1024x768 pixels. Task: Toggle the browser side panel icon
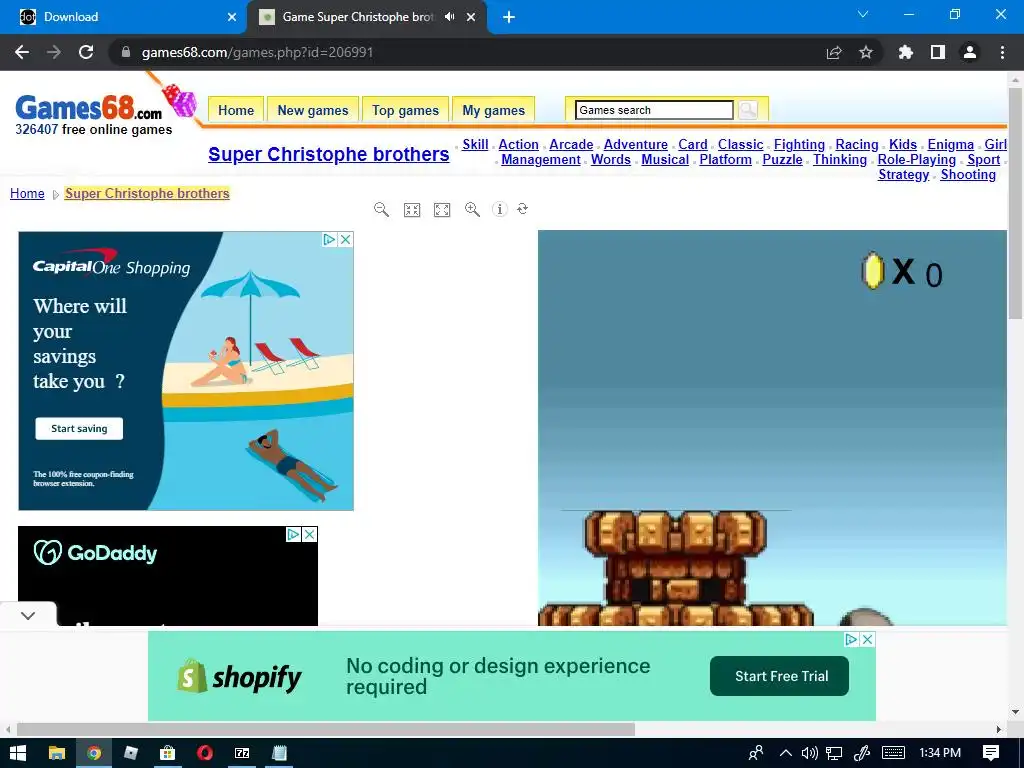938,52
